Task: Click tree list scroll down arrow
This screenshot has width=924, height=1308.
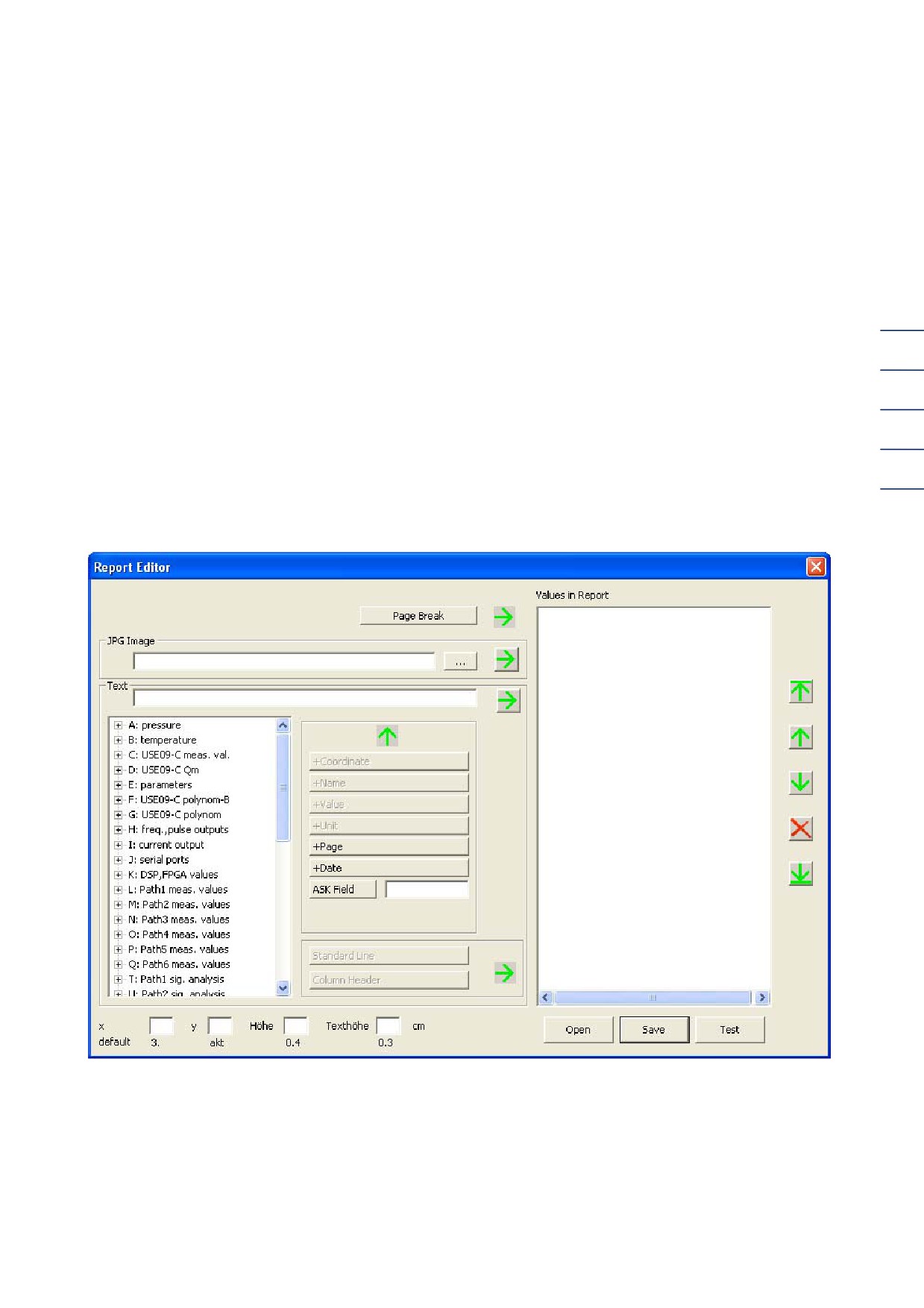Action: pyautogui.click(x=283, y=988)
